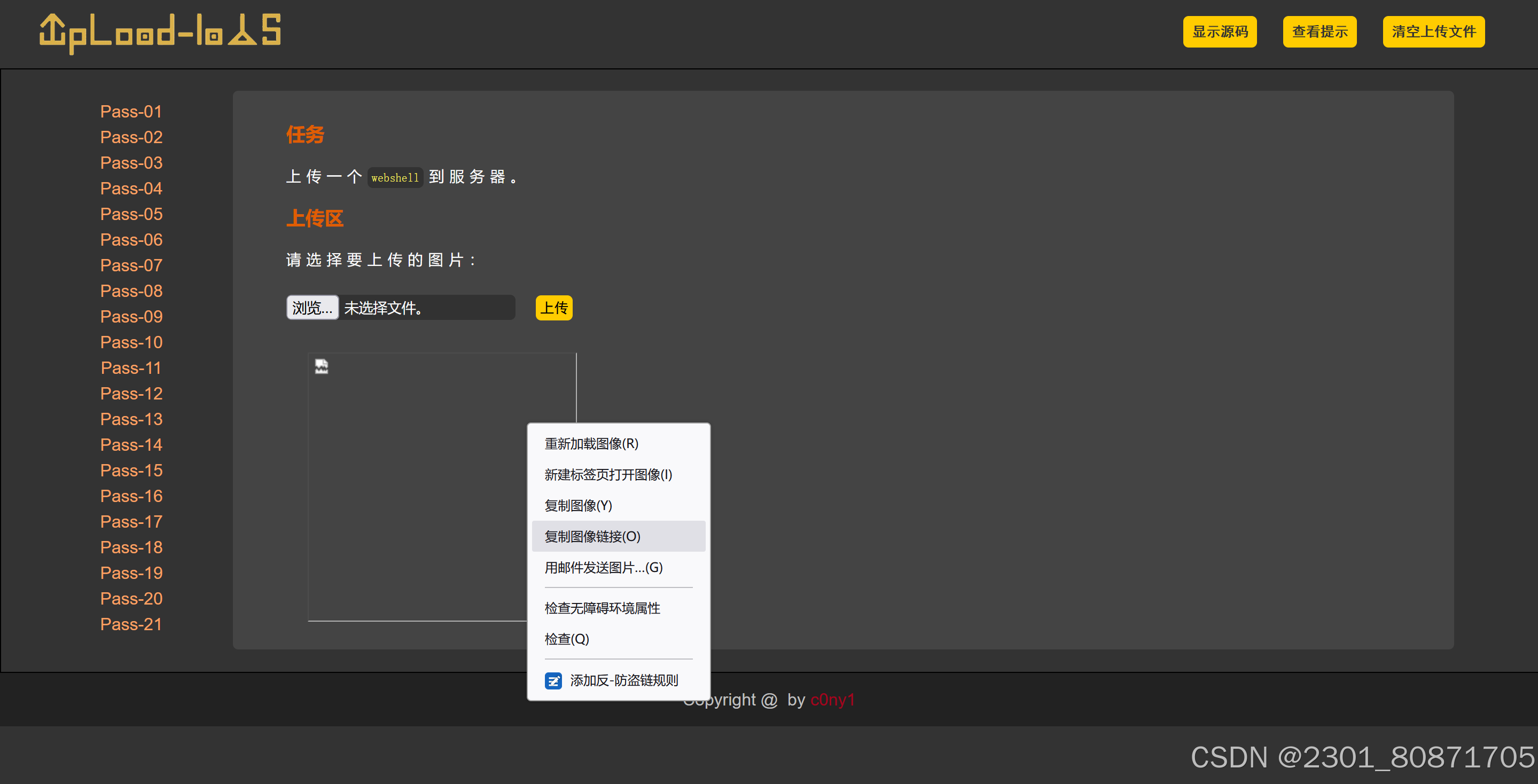
Task: Open Pass-01 in sidebar
Action: click(x=131, y=112)
